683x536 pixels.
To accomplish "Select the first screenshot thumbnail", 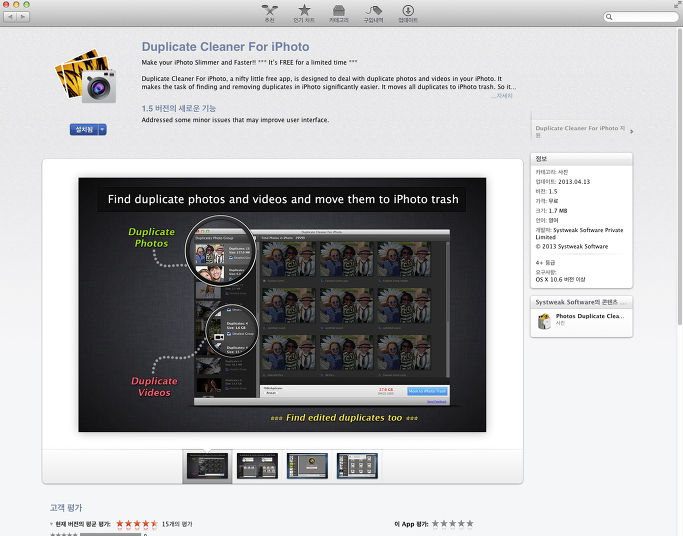I will [x=207, y=466].
